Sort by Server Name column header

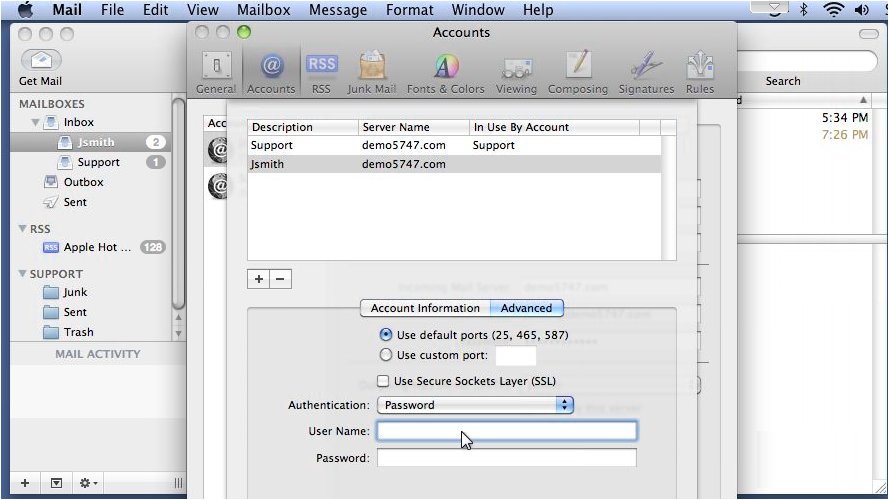[413, 127]
